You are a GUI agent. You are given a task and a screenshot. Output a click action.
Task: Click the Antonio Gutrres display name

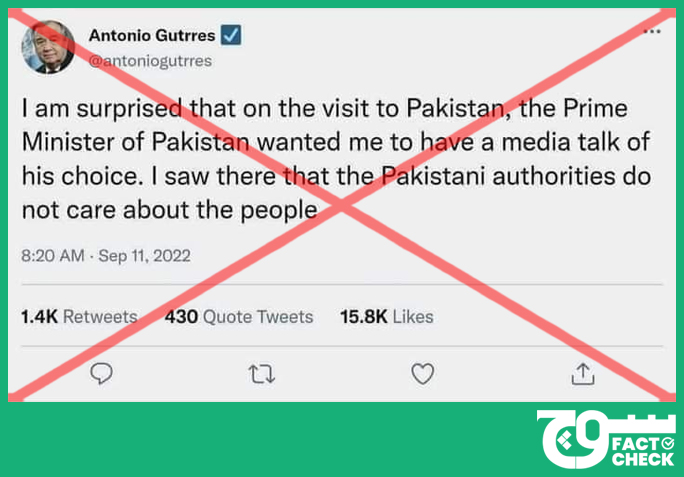(x=152, y=35)
